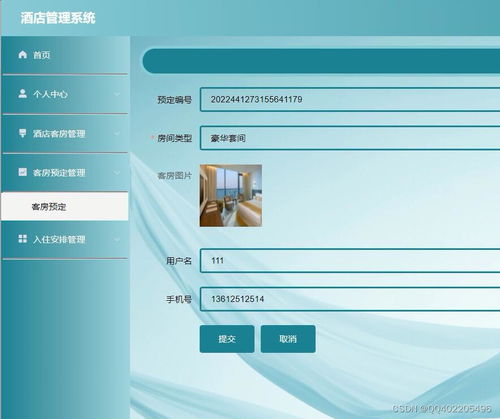
Task: Expand the 入住安排管理 chevron
Action: [x=117, y=239]
